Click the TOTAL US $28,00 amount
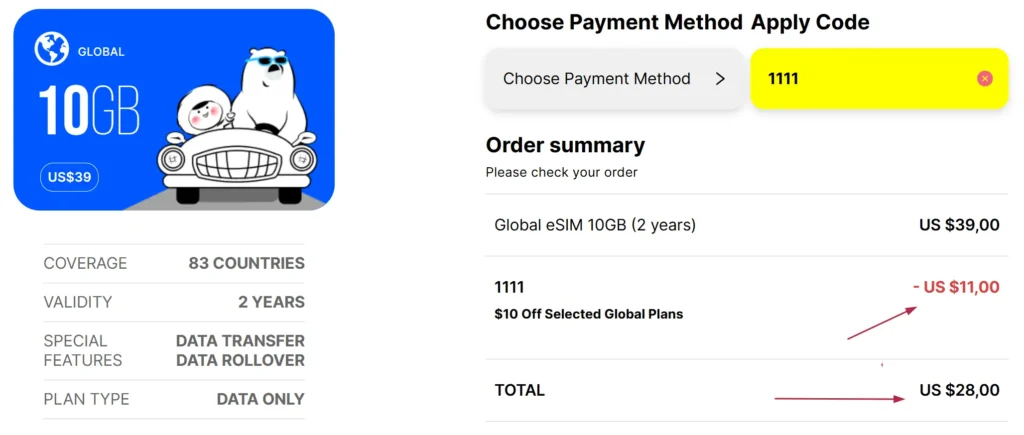Screen dimensions: 1024x435 point(959,391)
